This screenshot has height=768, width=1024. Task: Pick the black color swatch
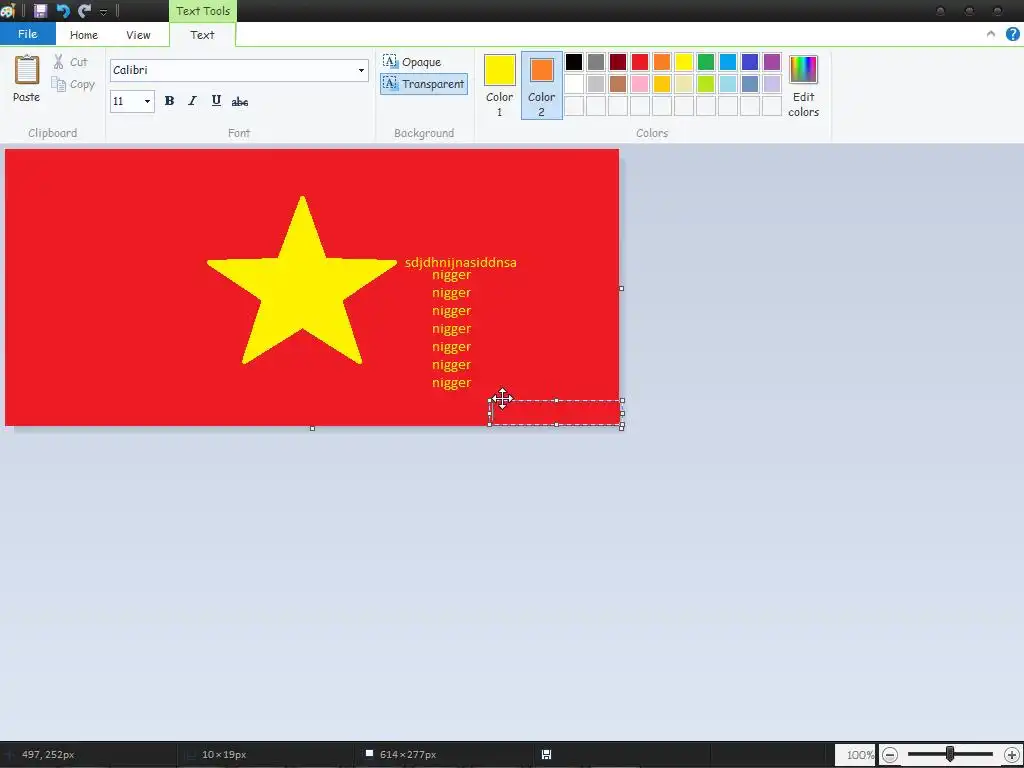coord(574,62)
